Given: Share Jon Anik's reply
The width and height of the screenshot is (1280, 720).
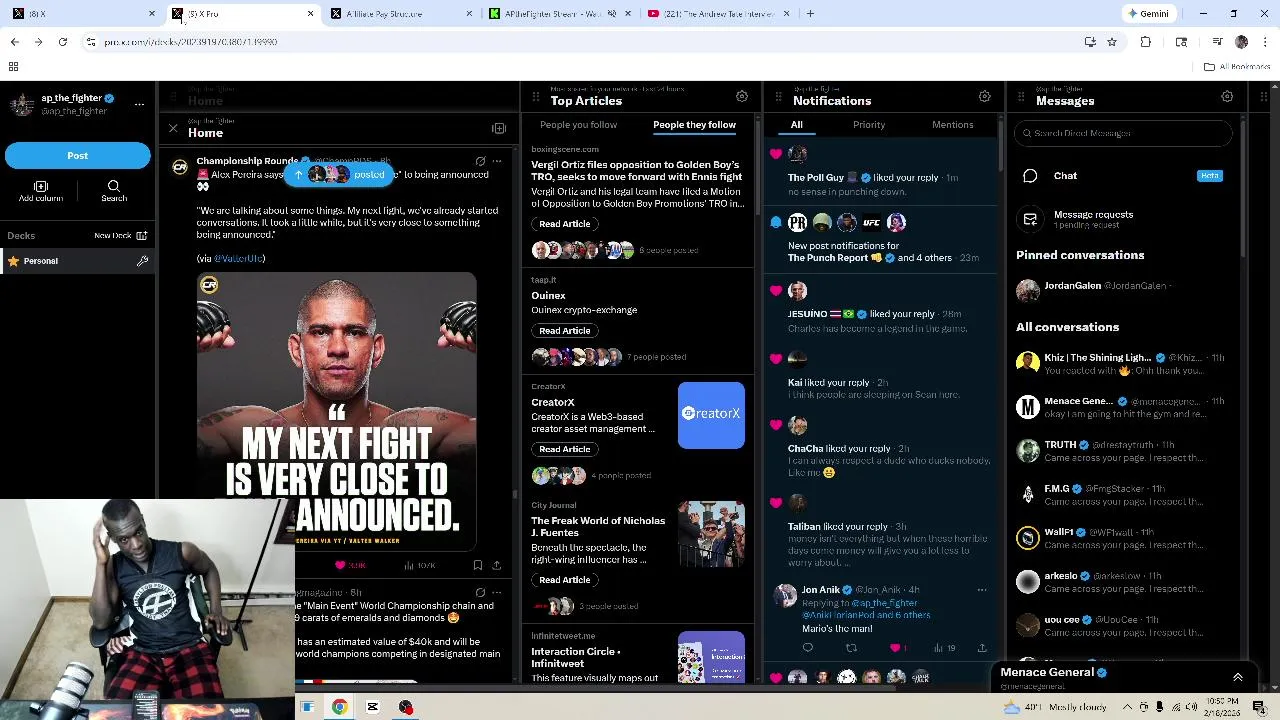Looking at the screenshot, I should [982, 648].
